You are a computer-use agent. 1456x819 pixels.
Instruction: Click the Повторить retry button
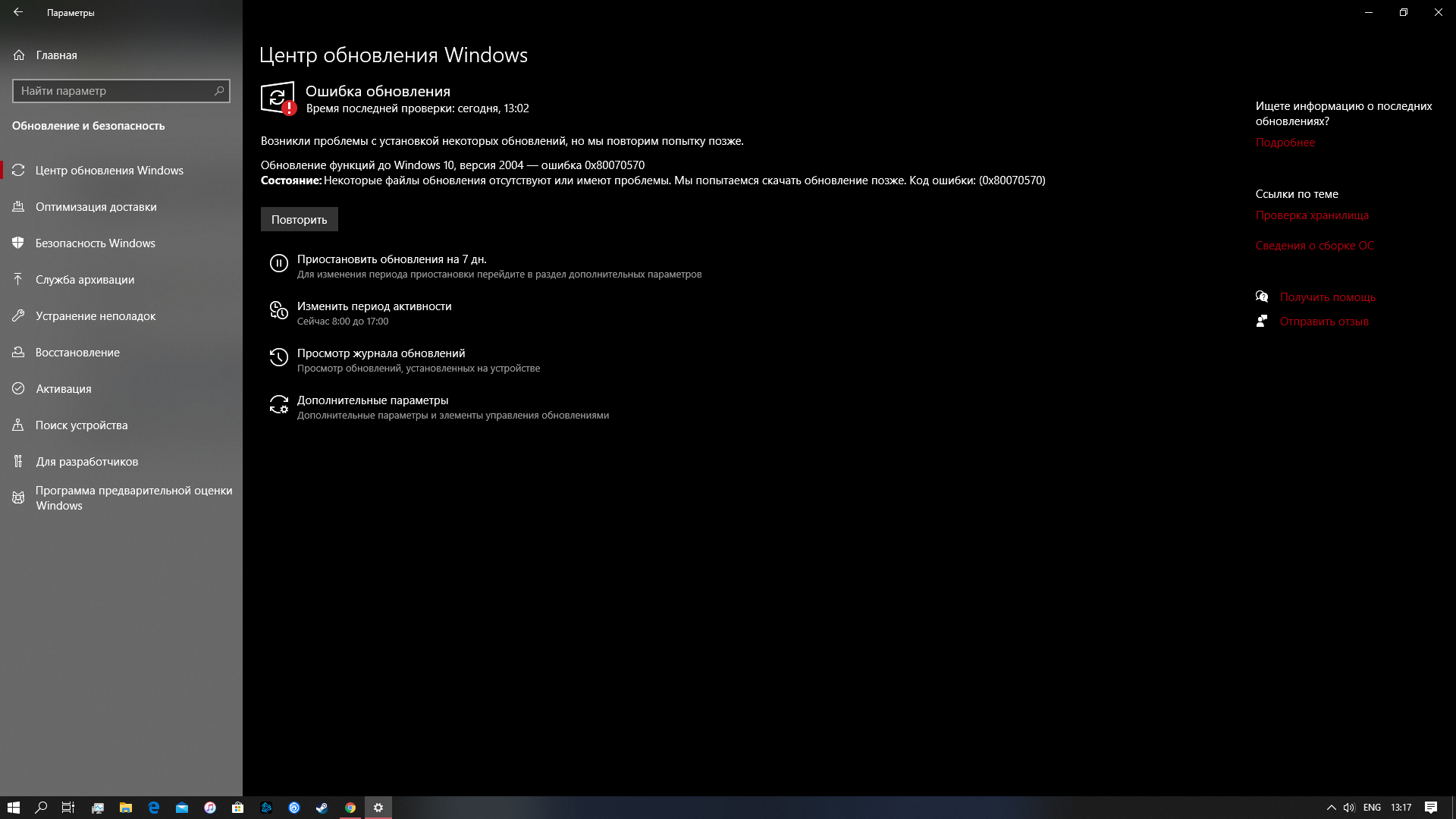[300, 220]
